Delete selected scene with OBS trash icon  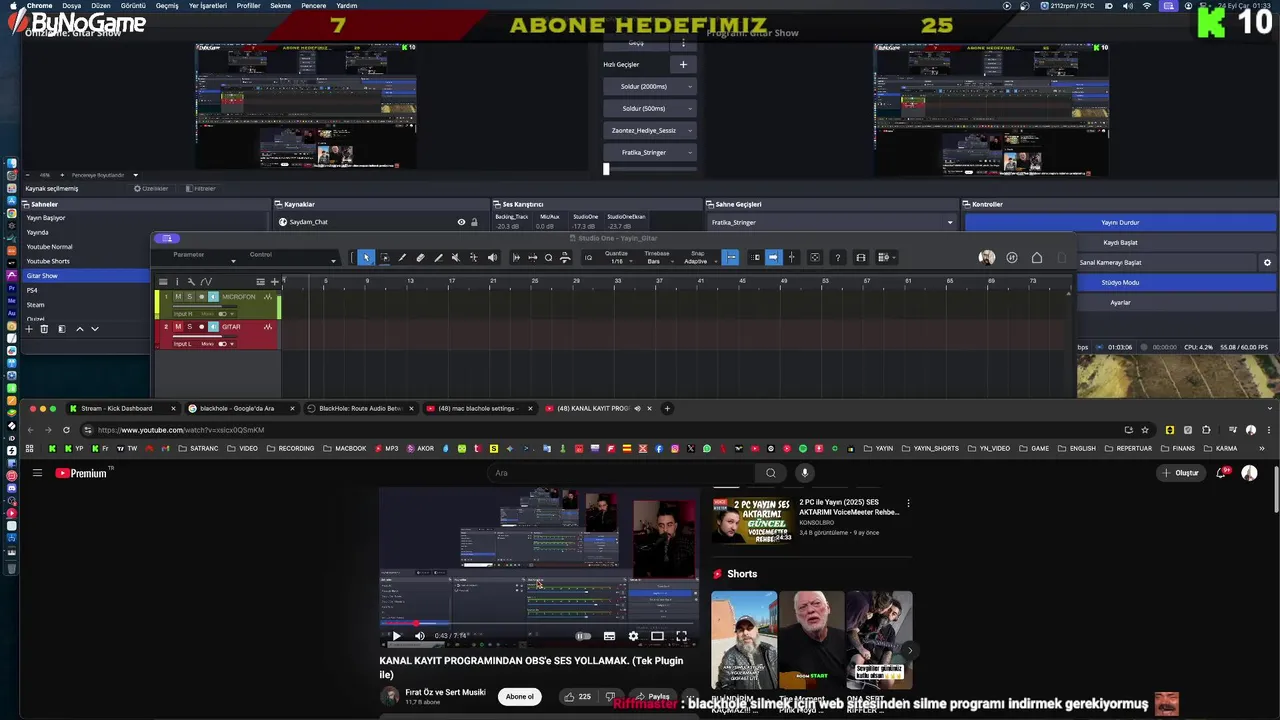tap(44, 329)
